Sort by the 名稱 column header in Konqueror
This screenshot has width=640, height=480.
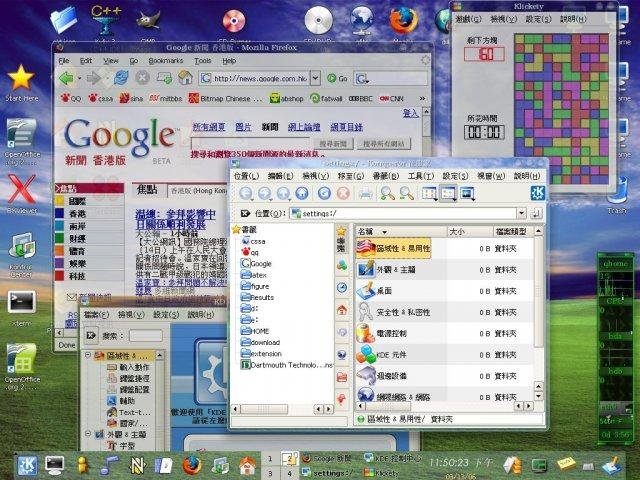pyautogui.click(x=401, y=231)
